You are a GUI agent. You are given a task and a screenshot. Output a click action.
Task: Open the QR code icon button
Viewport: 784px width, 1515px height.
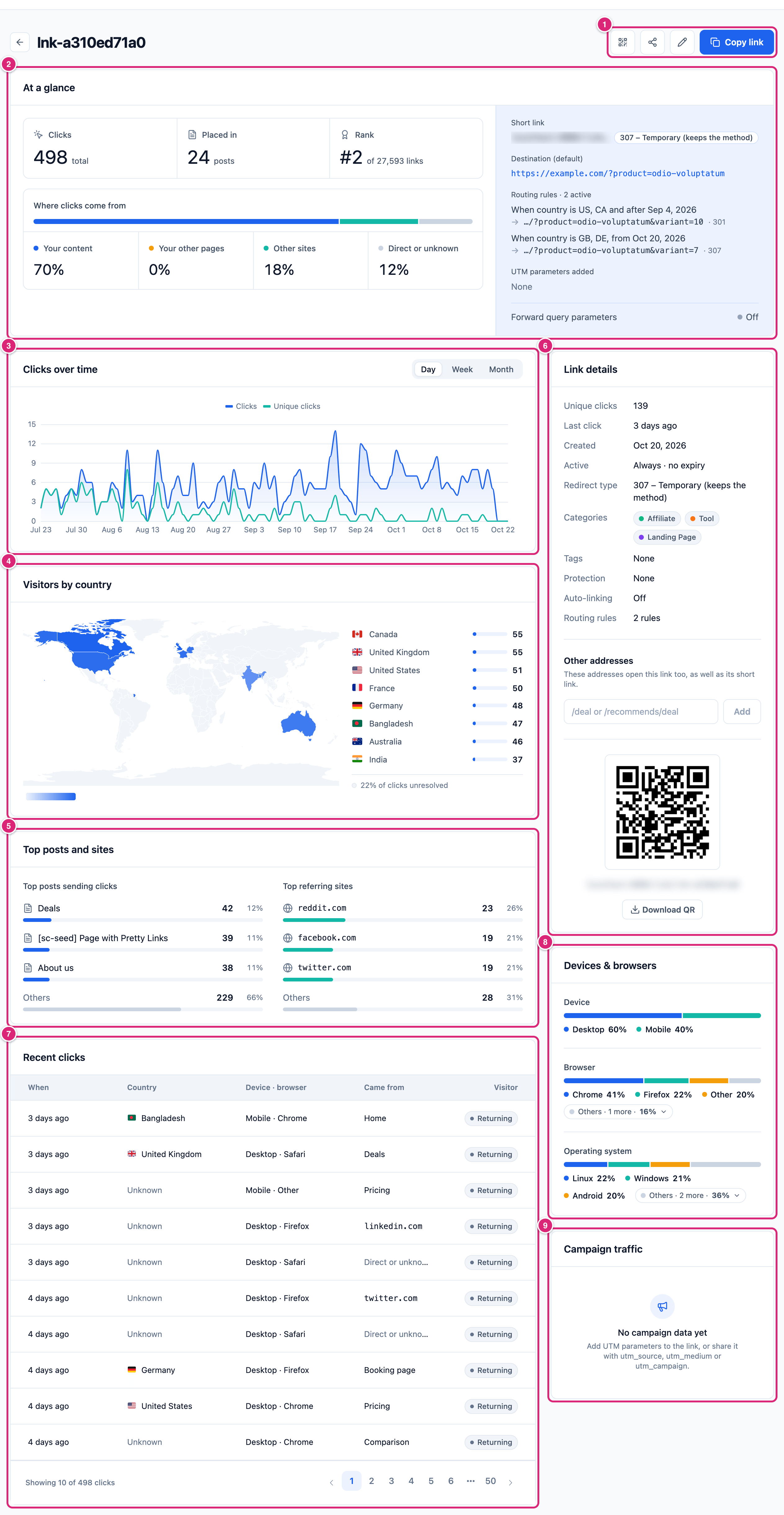[x=623, y=42]
